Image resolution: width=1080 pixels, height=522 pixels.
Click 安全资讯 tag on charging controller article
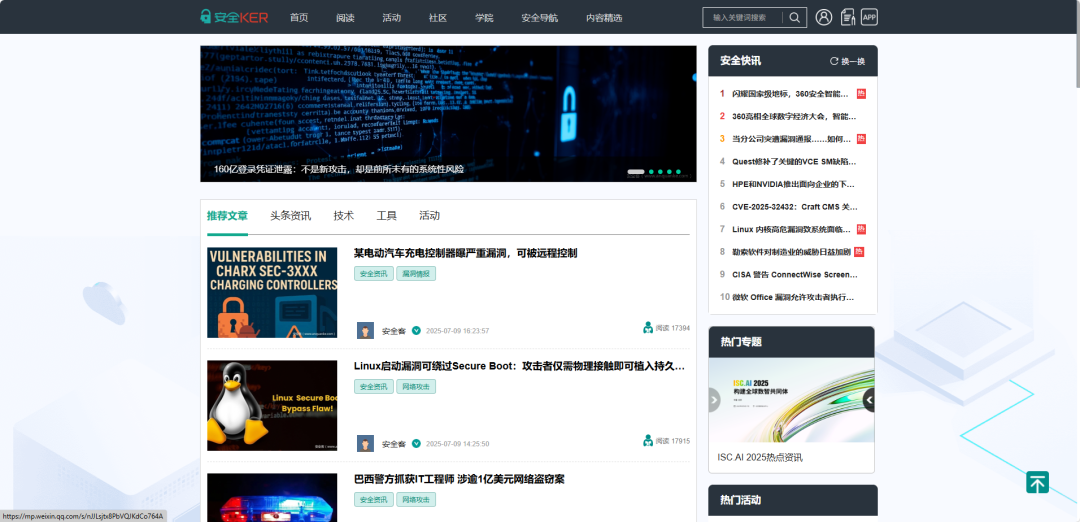tap(374, 274)
